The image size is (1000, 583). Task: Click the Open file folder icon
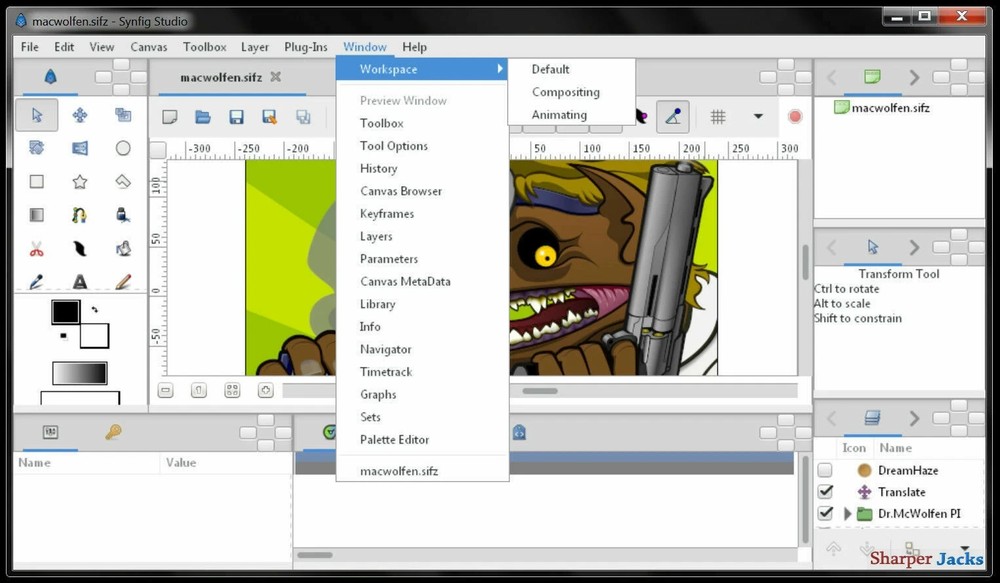pos(203,117)
